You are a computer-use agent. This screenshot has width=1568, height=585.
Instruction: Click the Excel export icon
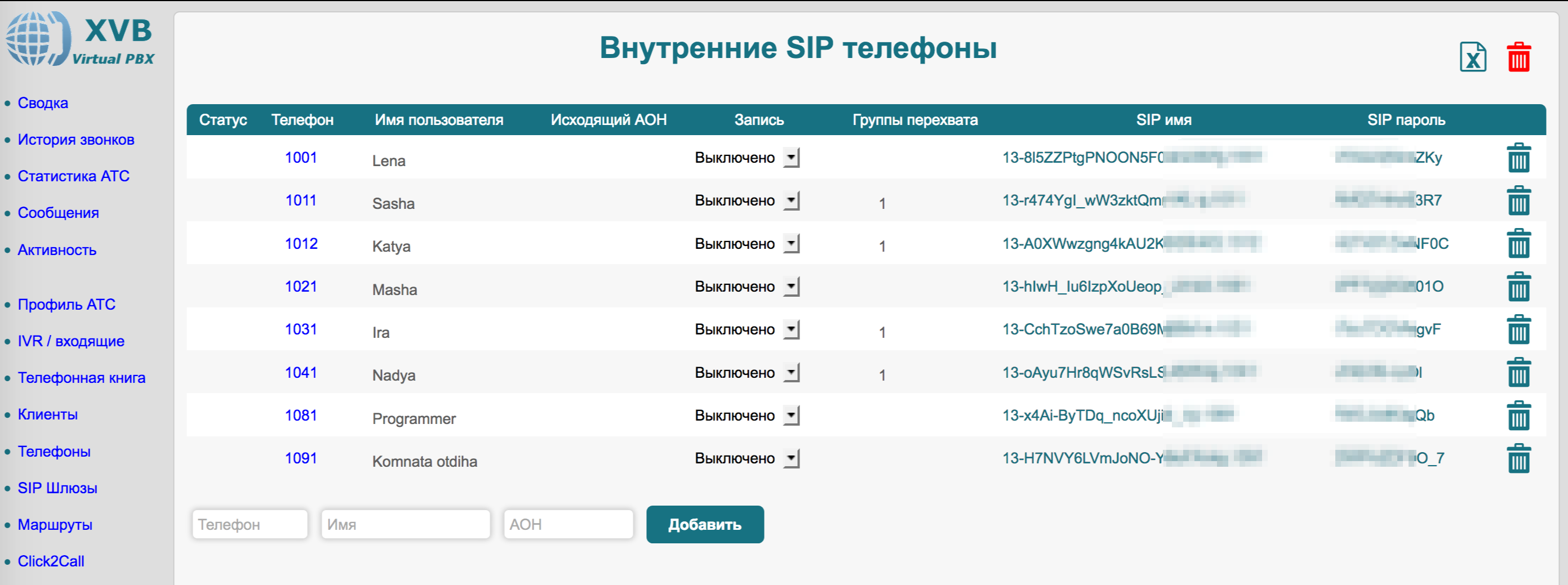1472,57
